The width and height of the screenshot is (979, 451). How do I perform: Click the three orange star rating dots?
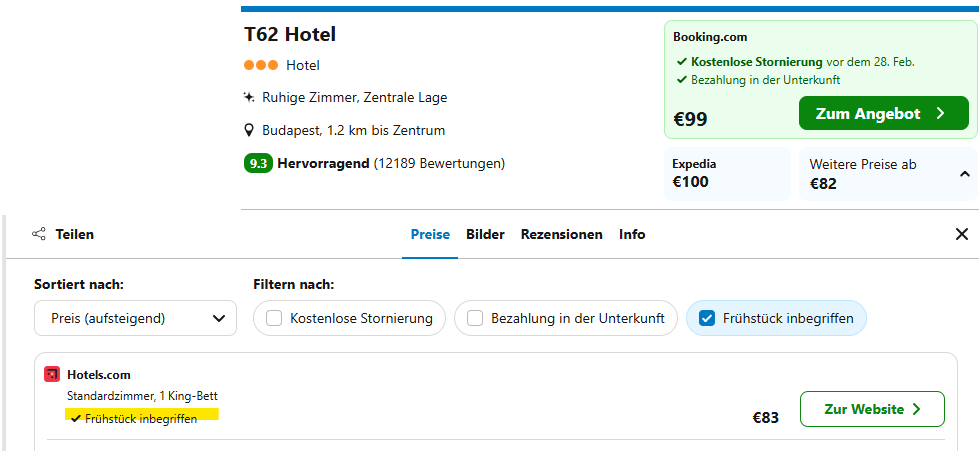tap(261, 65)
